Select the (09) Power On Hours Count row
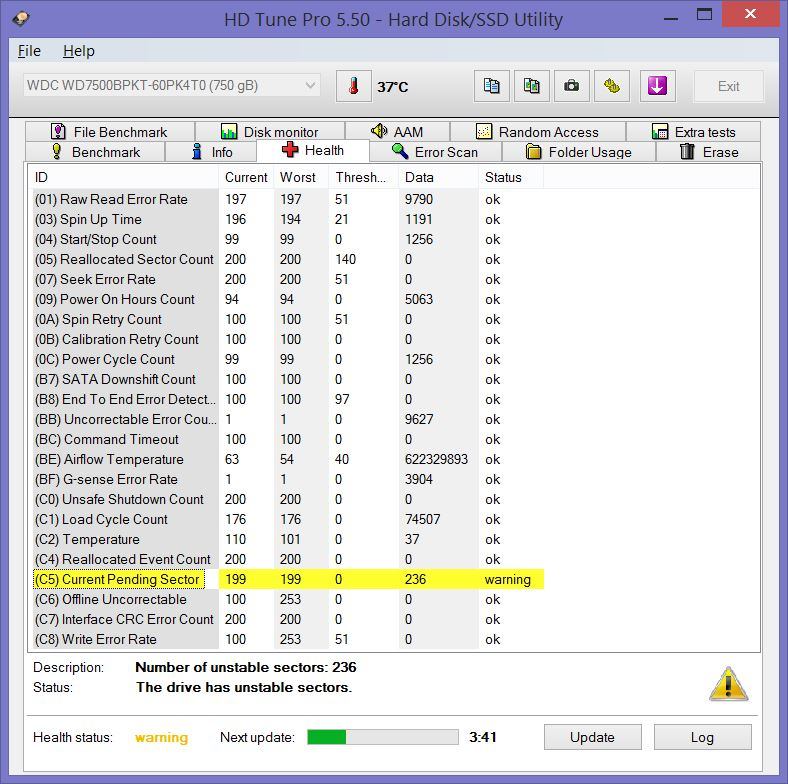This screenshot has width=788, height=784. coord(288,299)
